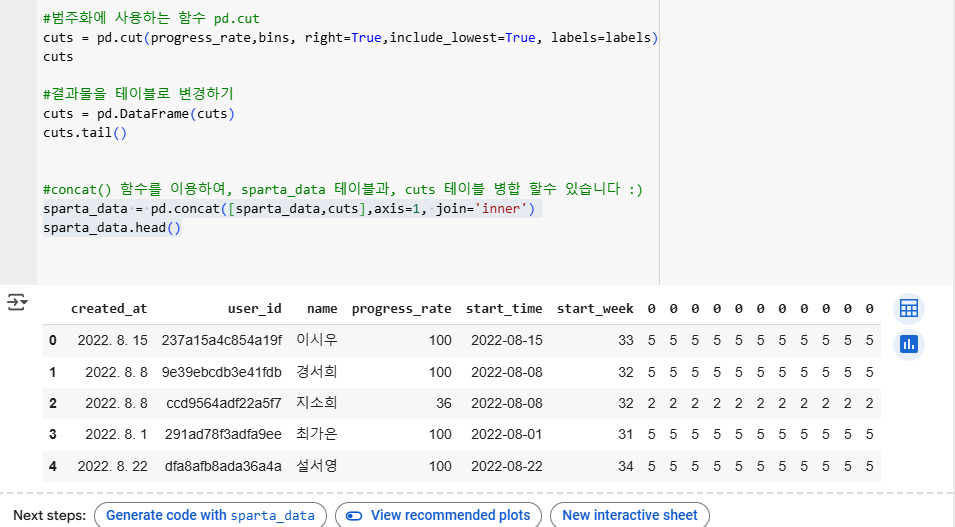Toggle cell output visibility icon
955x527 pixels.
pyautogui.click(x=17, y=302)
